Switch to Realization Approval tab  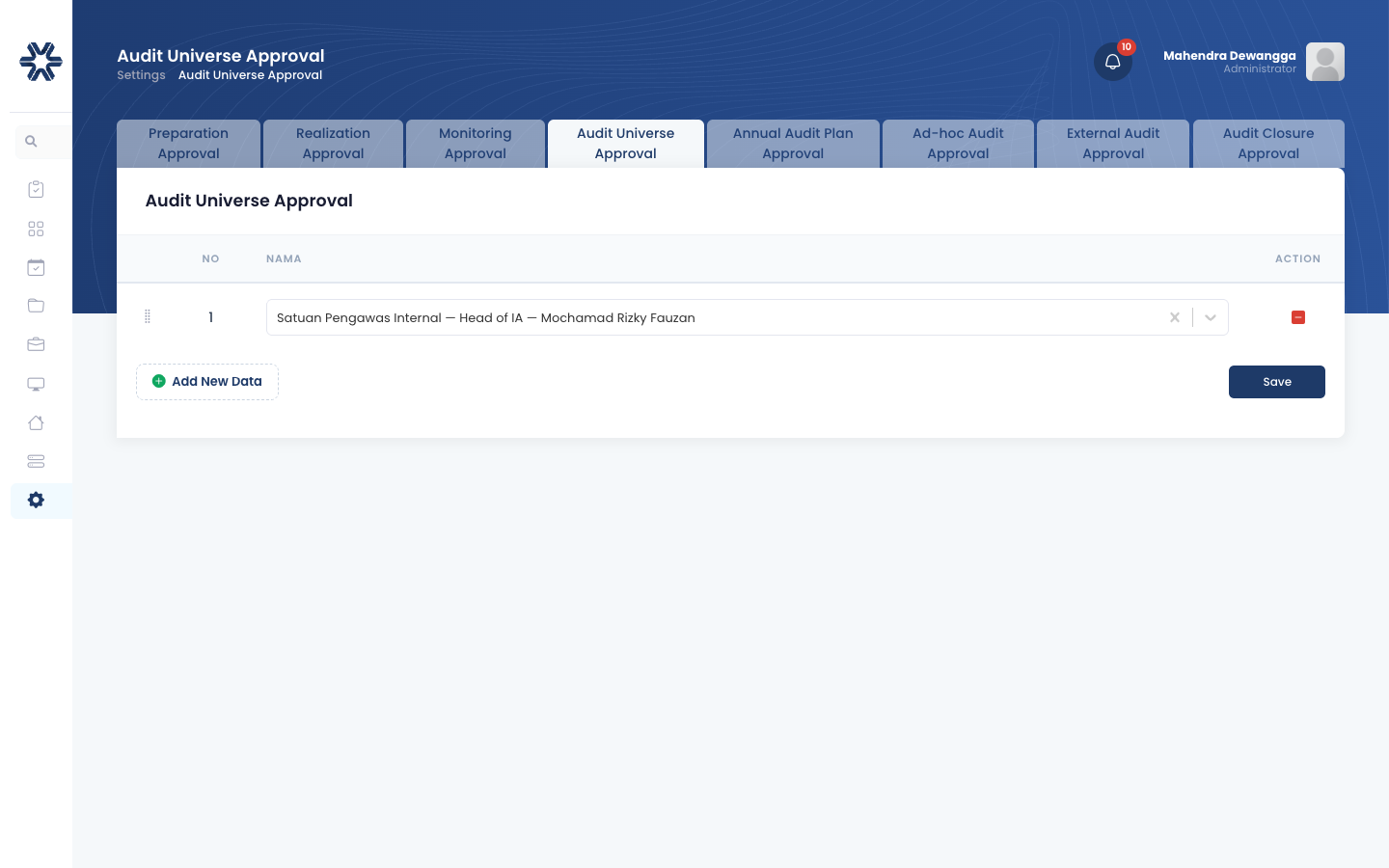[333, 144]
